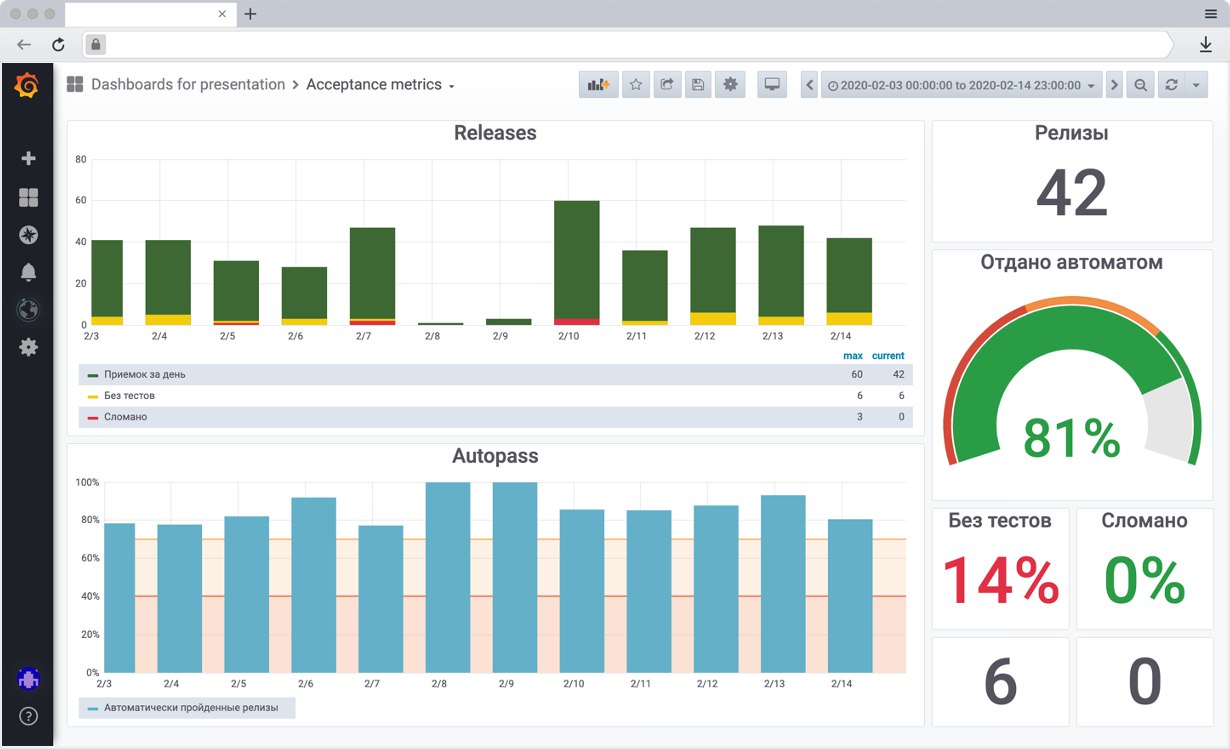Image resolution: width=1230 pixels, height=749 pixels.
Task: Sort legend by the 'max' column header
Action: [x=852, y=356]
